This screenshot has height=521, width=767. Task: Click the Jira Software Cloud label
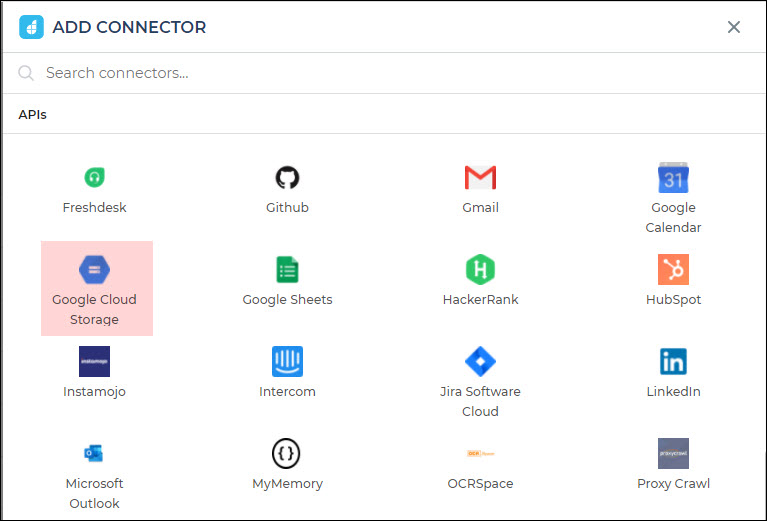point(480,401)
